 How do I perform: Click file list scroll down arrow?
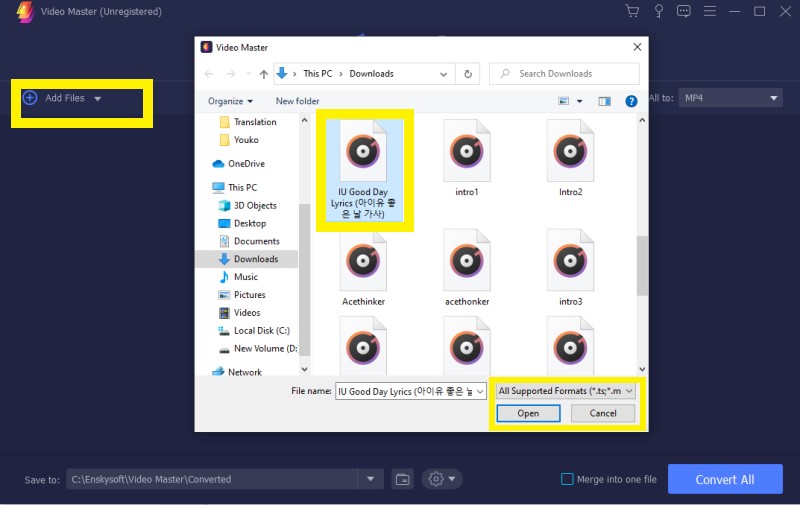tap(642, 369)
